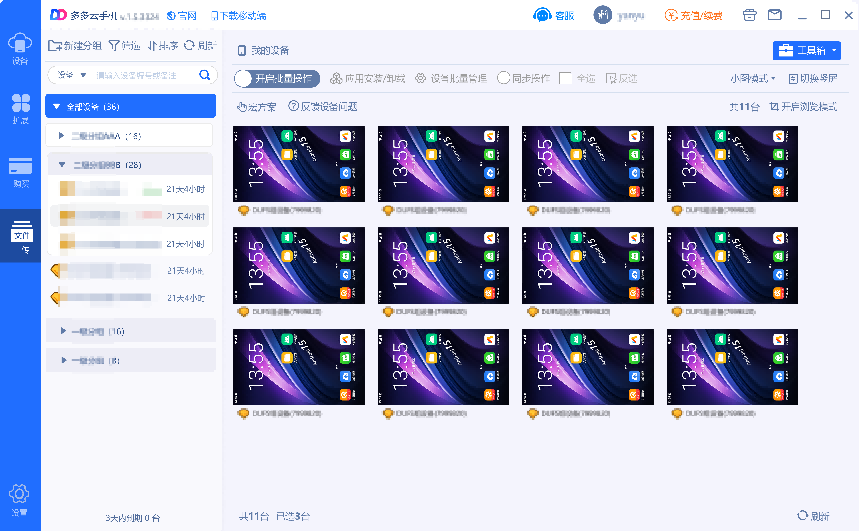Click the 设备批量管理 gear icon
This screenshot has height=531, width=859.
[420, 78]
